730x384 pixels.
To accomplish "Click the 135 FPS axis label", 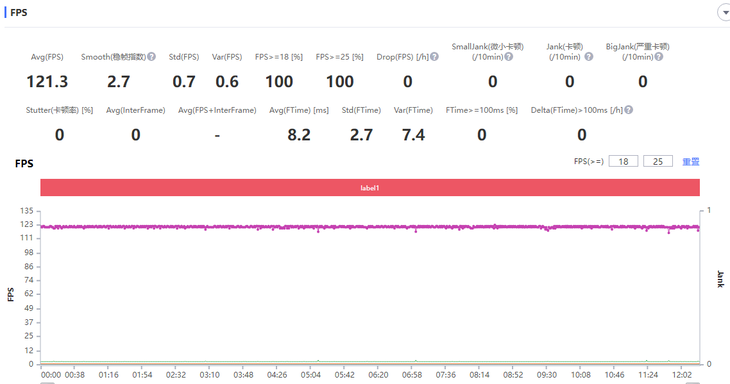I will [27, 211].
